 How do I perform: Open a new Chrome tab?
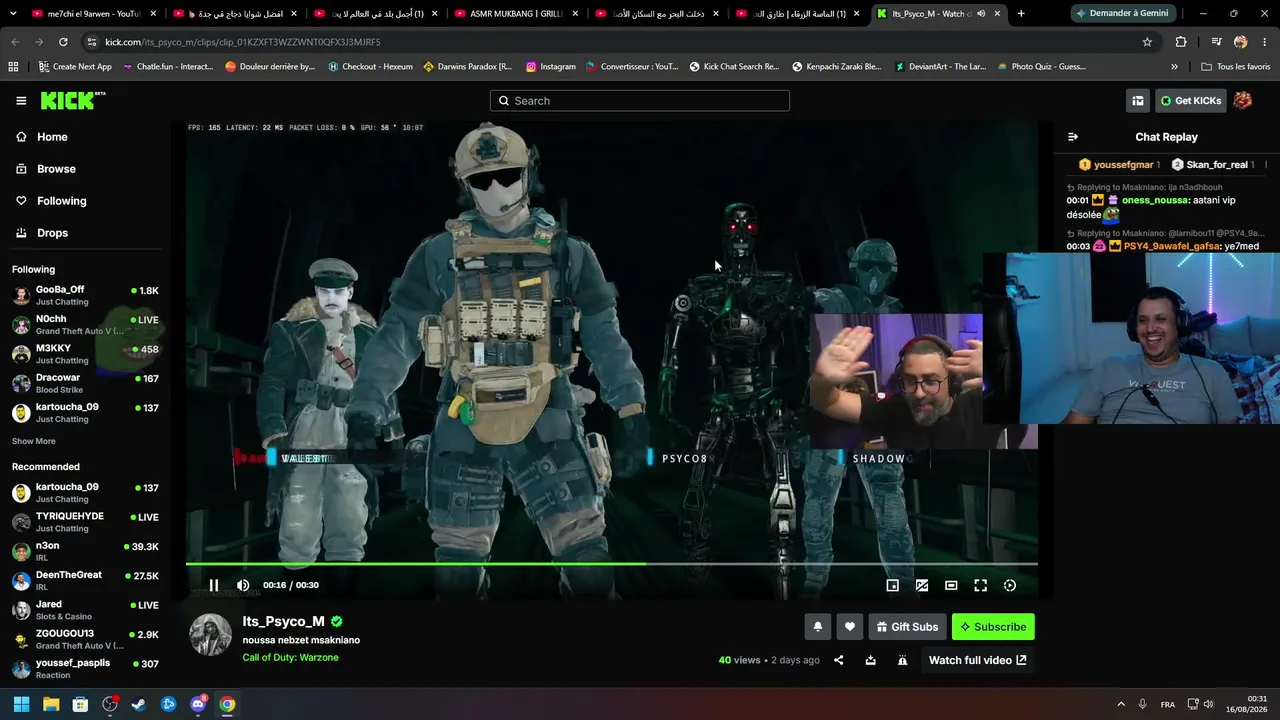point(1021,13)
